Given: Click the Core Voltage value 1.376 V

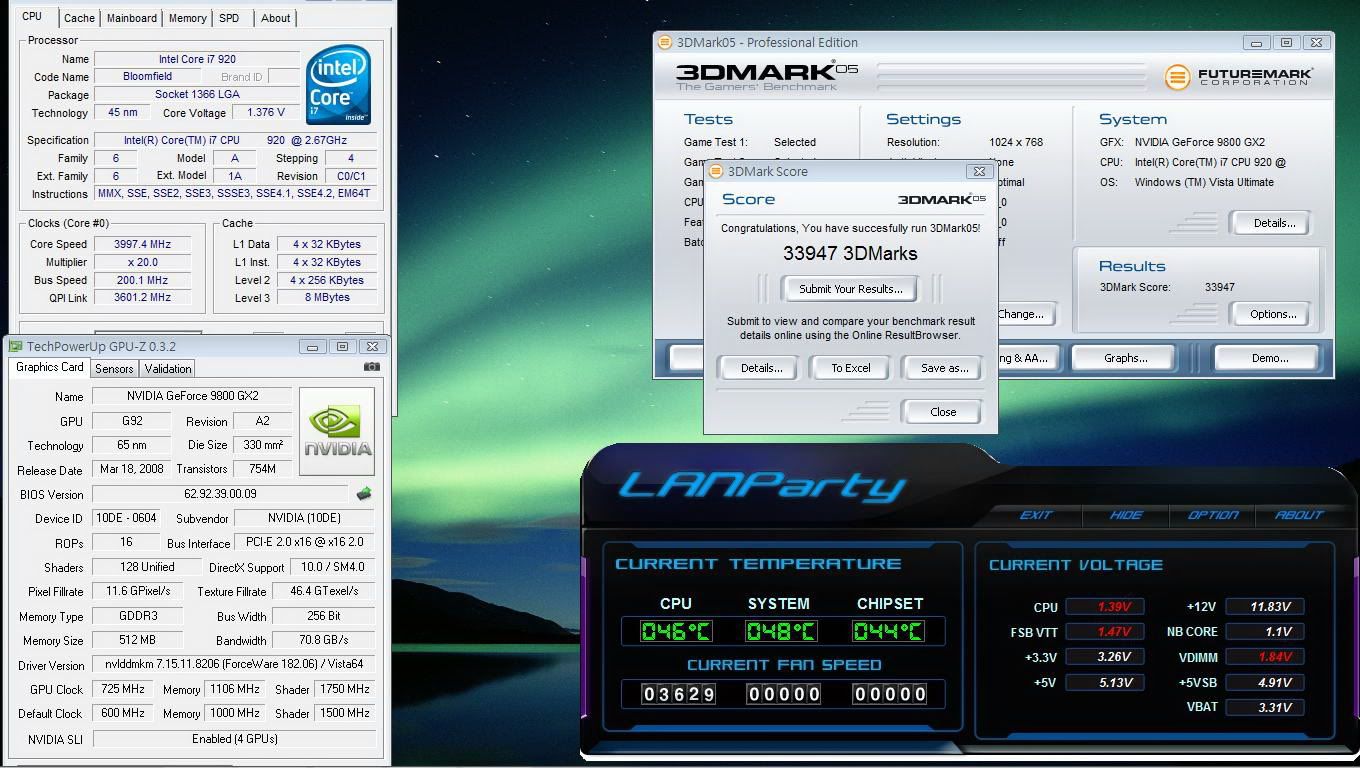Looking at the screenshot, I should [267, 112].
